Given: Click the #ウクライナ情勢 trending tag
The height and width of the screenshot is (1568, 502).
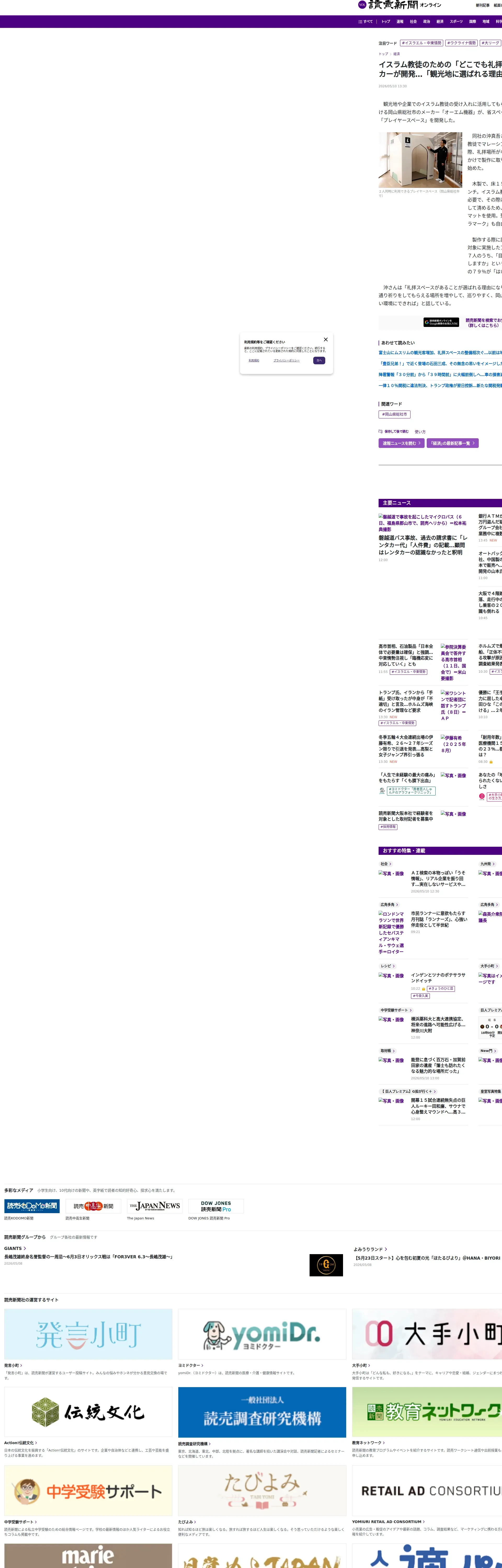Looking at the screenshot, I should coord(461,43).
